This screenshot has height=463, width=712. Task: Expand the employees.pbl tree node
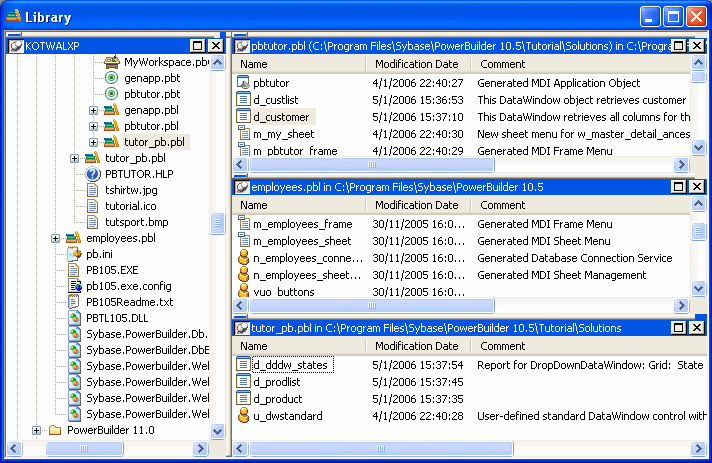pyautogui.click(x=55, y=238)
